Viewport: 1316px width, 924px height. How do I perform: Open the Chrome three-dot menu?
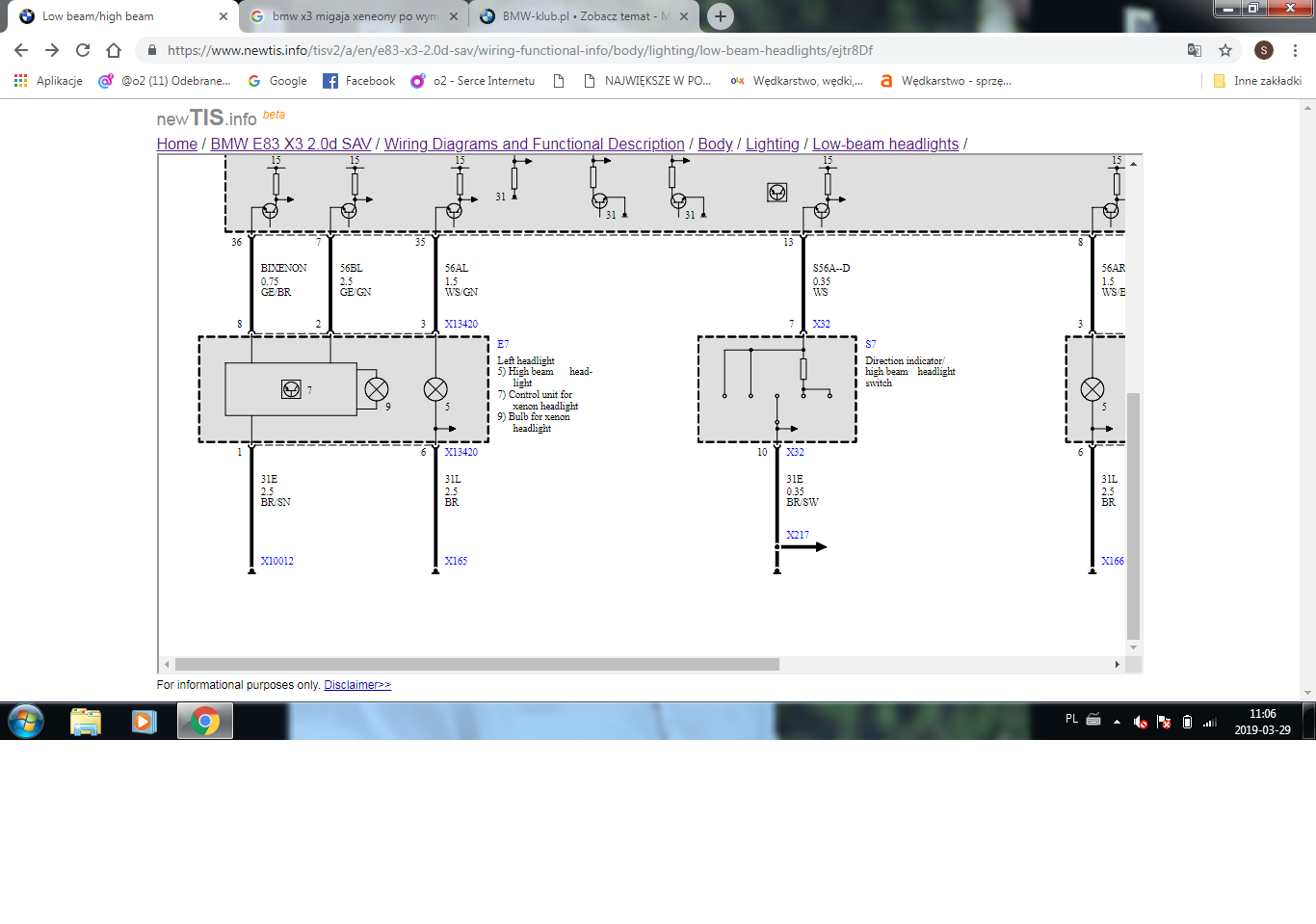point(1296,50)
